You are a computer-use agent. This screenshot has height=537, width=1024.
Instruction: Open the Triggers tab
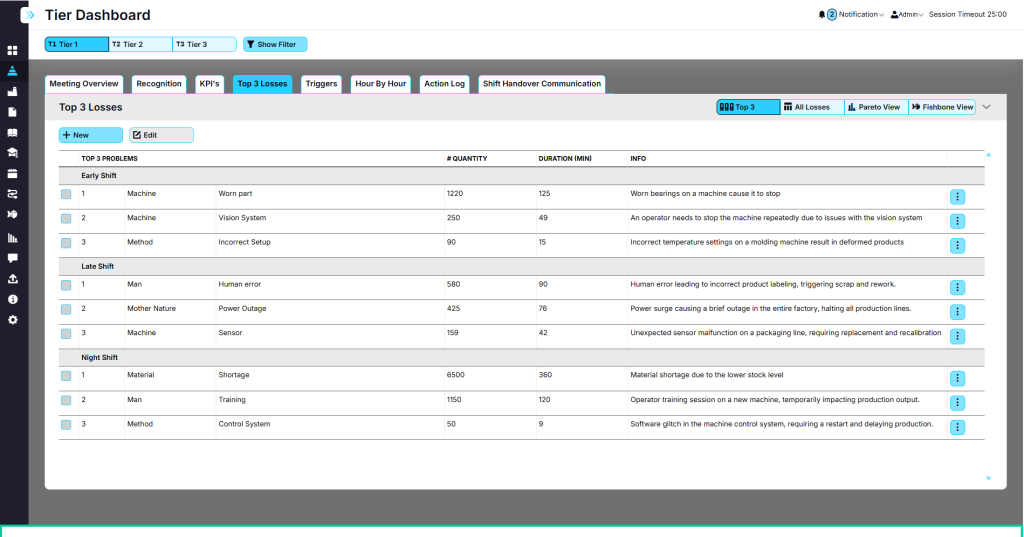[x=321, y=84]
